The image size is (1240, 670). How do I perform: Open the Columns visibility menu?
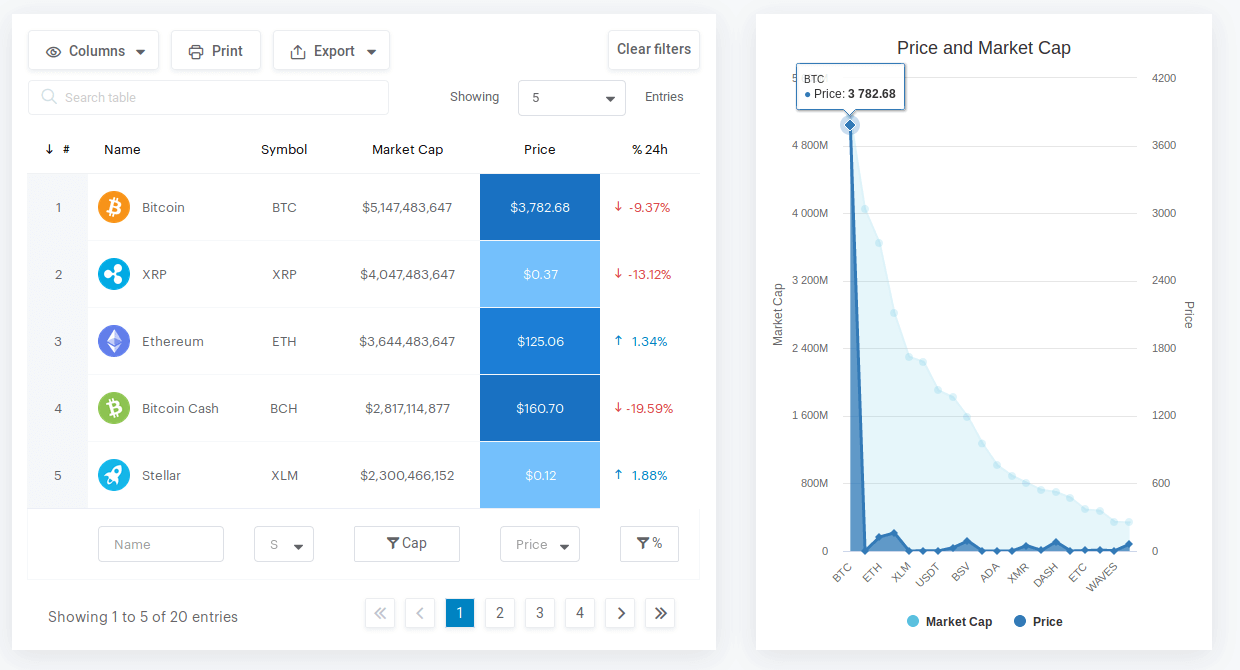point(93,50)
